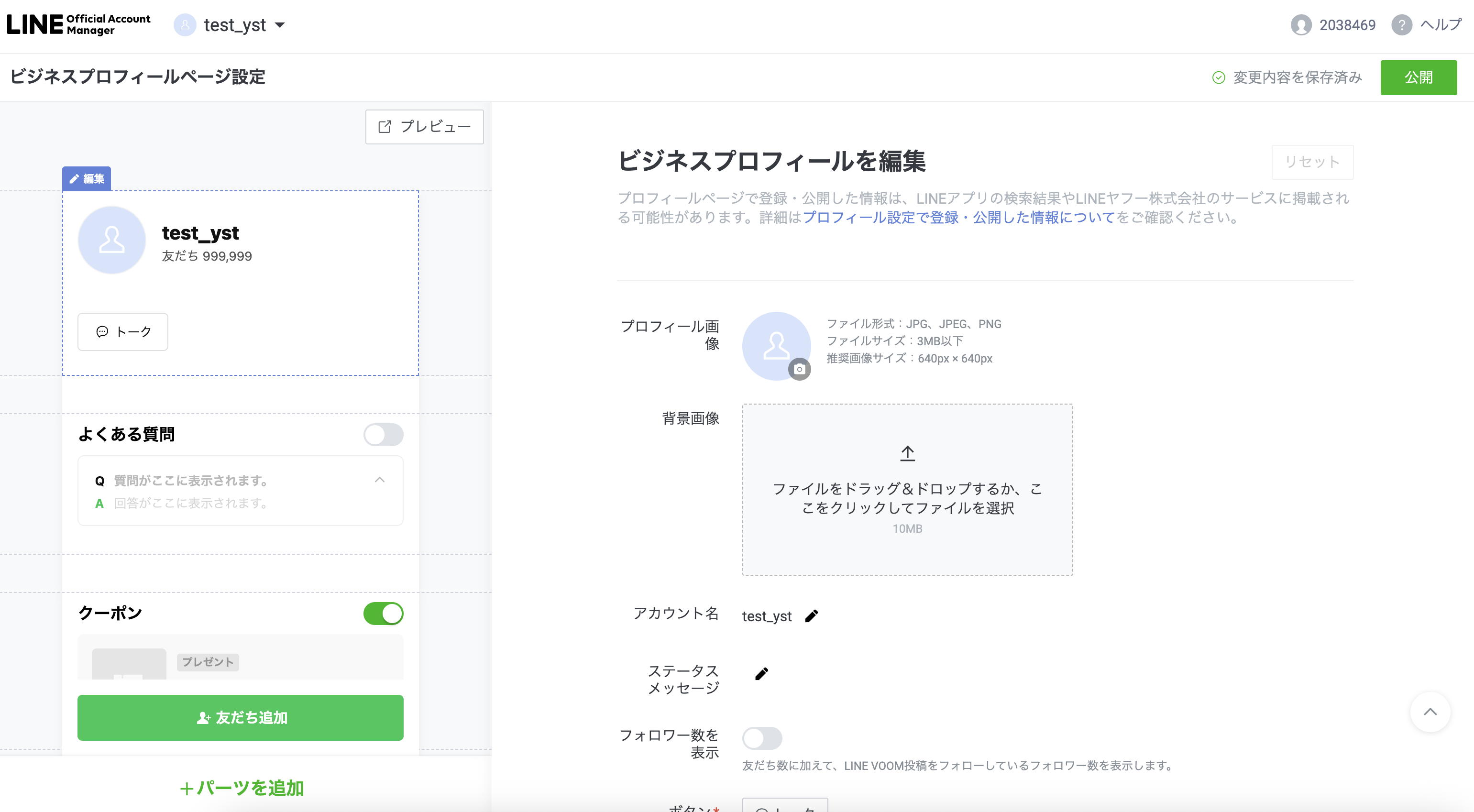Click the test_yst account avatar in header
This screenshot has height=812, width=1474.
click(185, 25)
